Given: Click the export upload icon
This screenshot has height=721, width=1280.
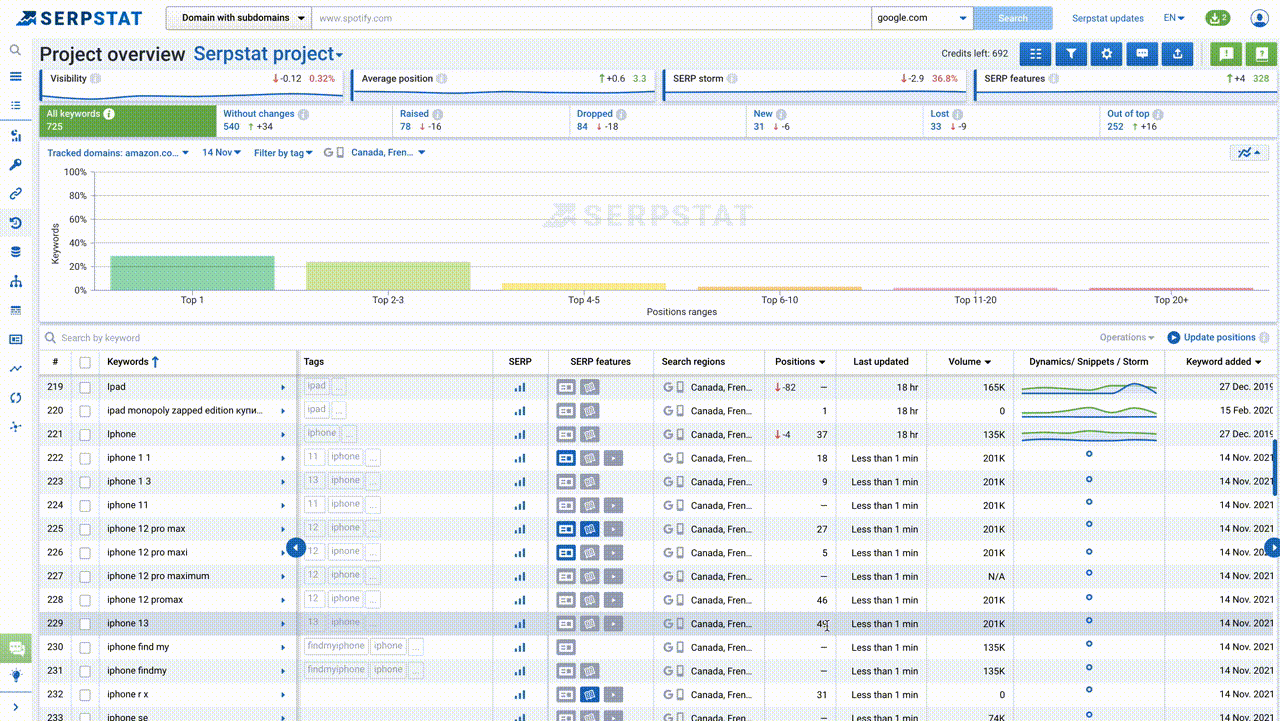Looking at the screenshot, I should 1177,55.
